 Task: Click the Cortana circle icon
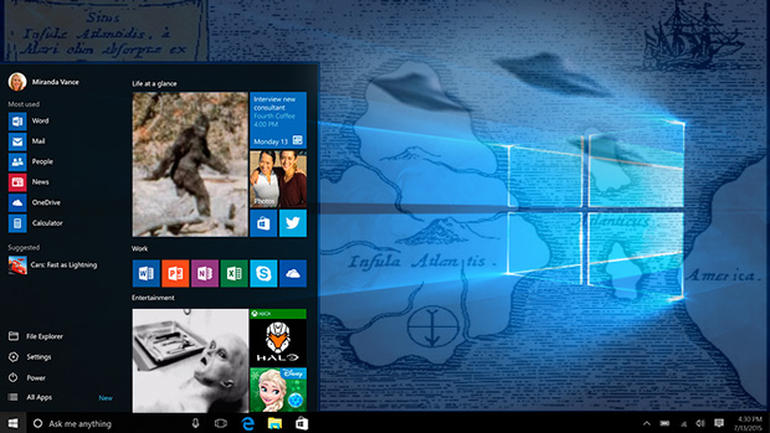(38, 423)
